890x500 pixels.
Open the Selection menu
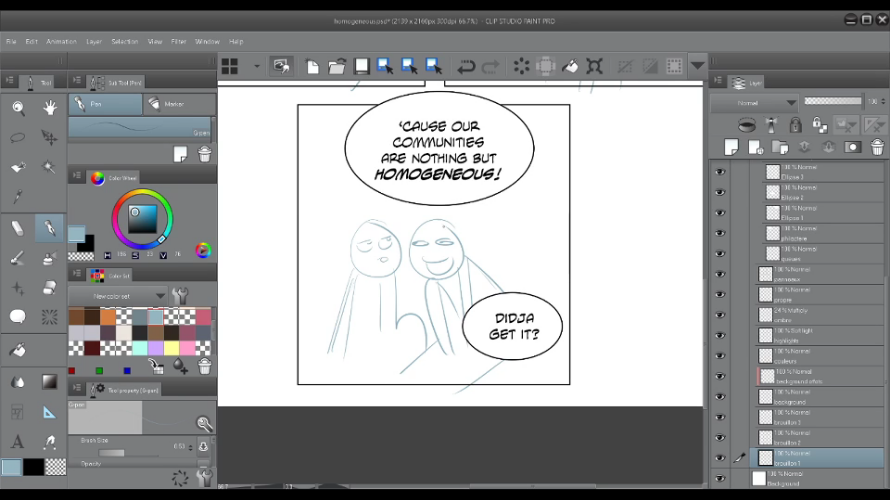click(124, 41)
